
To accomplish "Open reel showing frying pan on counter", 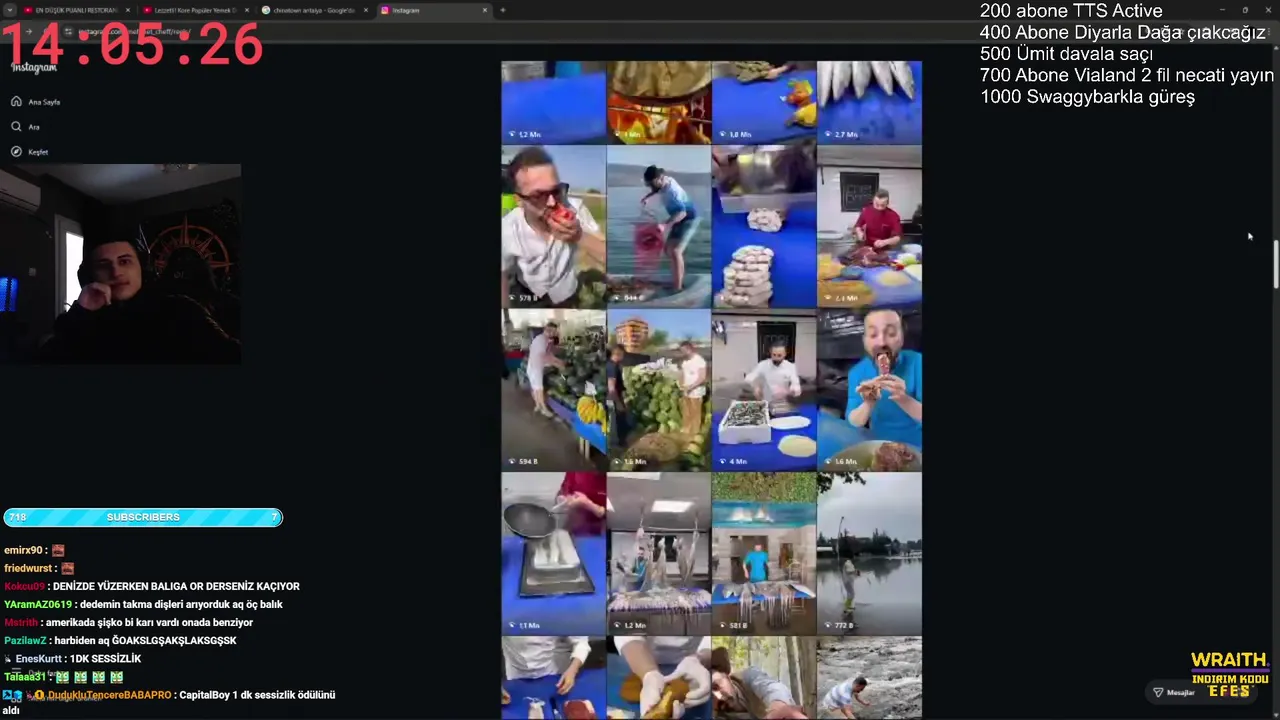I will (553, 553).
